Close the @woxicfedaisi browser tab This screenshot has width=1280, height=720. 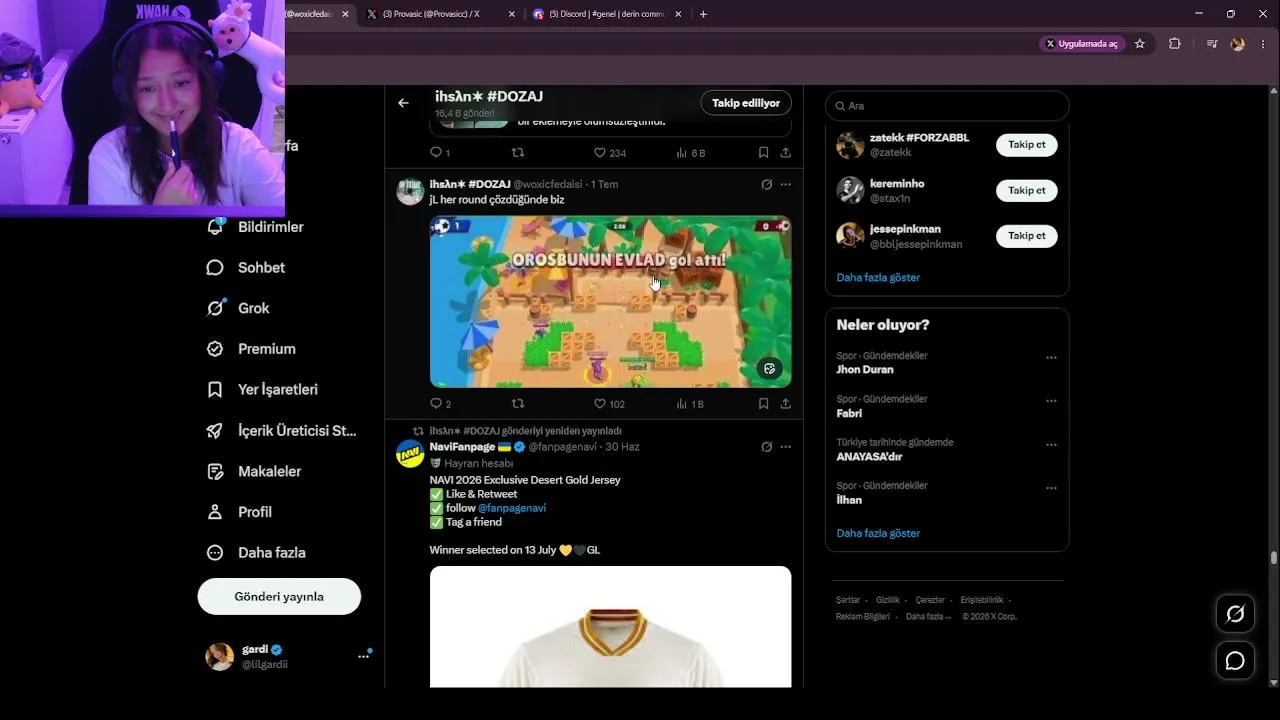[x=345, y=14]
